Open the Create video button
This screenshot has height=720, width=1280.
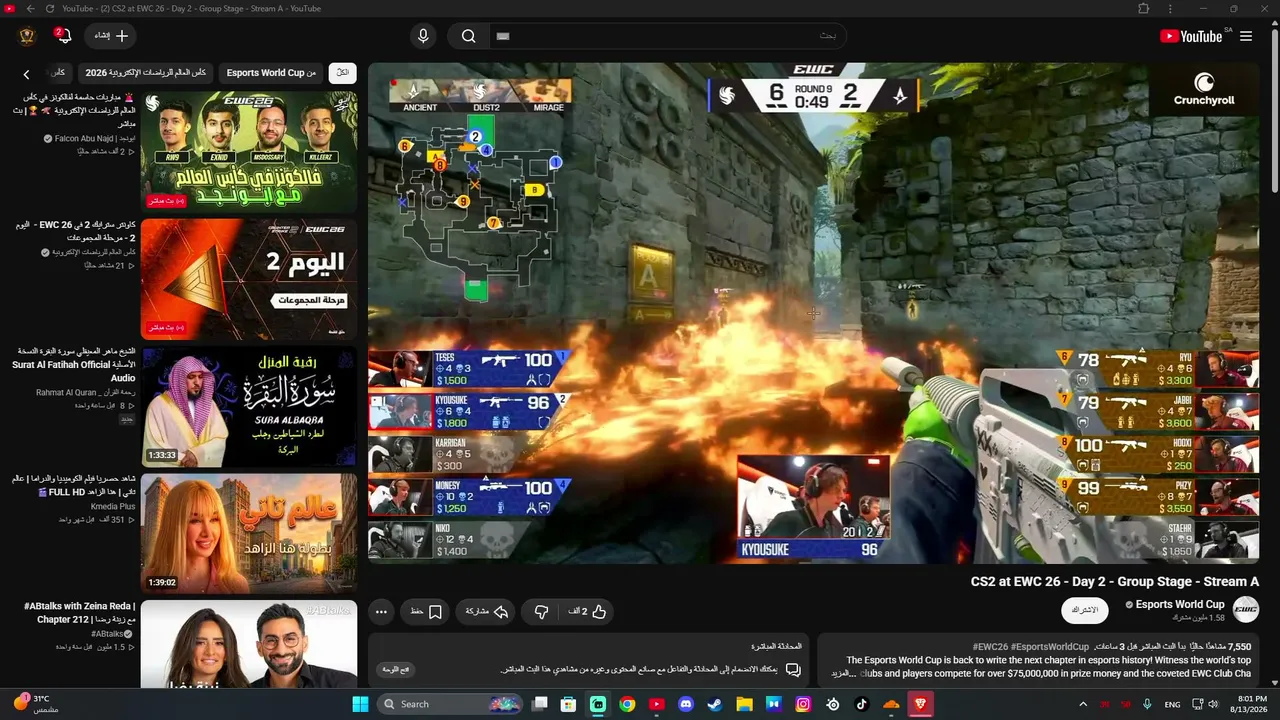111,36
